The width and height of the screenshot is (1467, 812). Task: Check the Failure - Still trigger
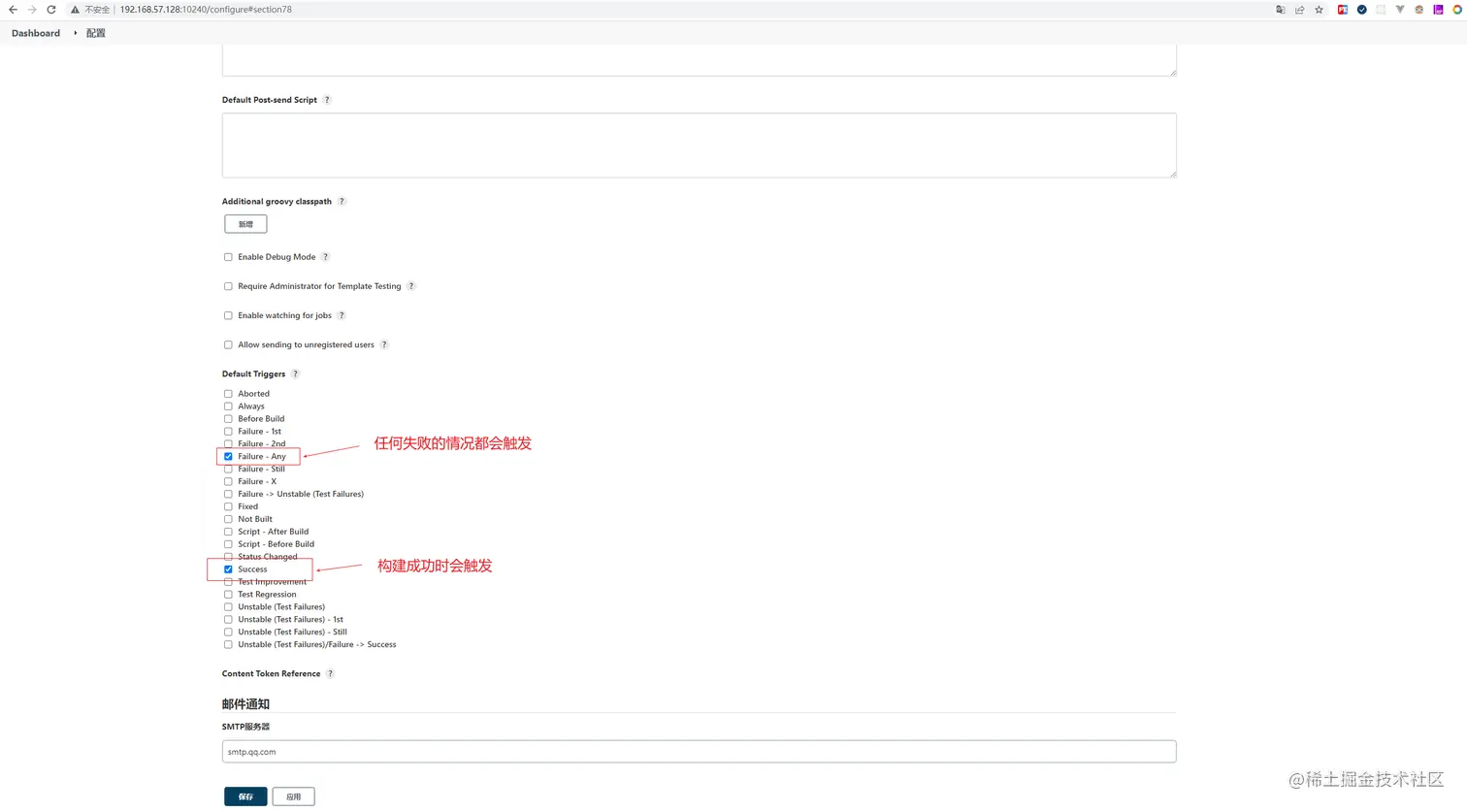[228, 469]
